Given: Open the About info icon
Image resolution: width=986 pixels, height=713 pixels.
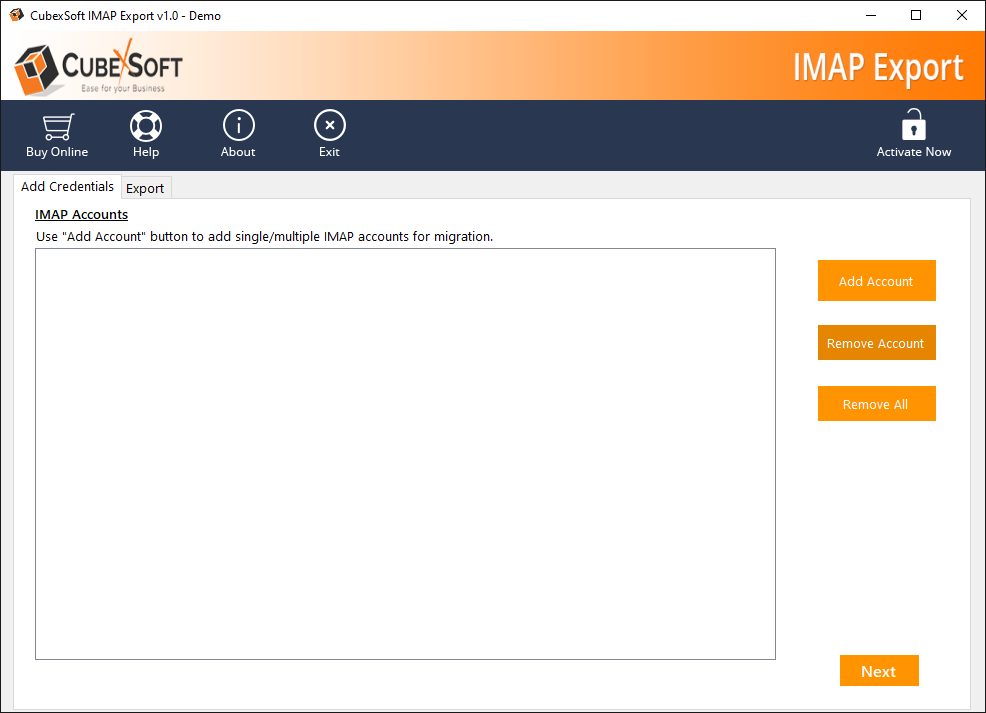Looking at the screenshot, I should pyautogui.click(x=238, y=126).
